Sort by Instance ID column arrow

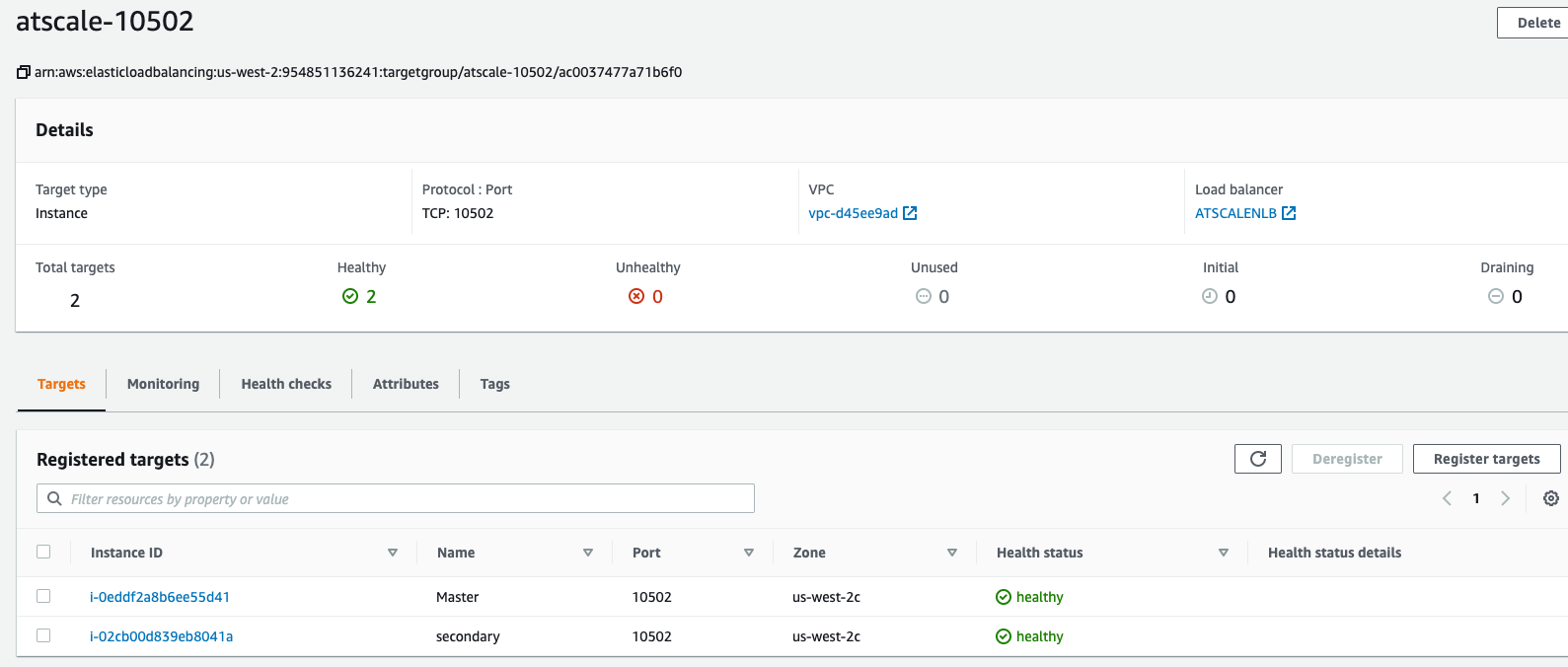(x=393, y=553)
